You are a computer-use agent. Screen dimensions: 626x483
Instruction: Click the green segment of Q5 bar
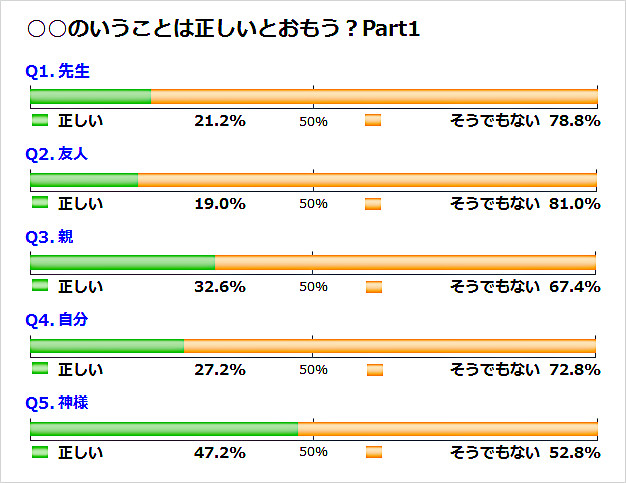click(164, 429)
